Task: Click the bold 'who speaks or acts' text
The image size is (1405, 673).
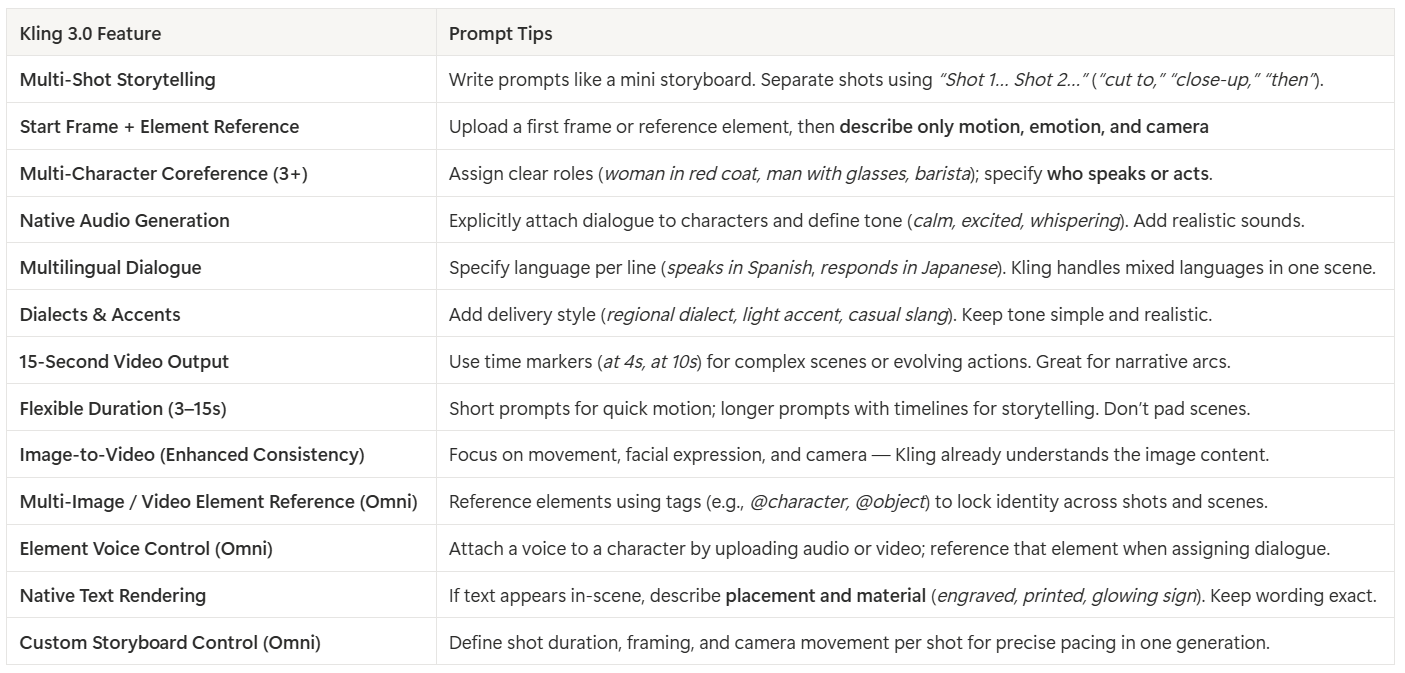Action: 1128,174
